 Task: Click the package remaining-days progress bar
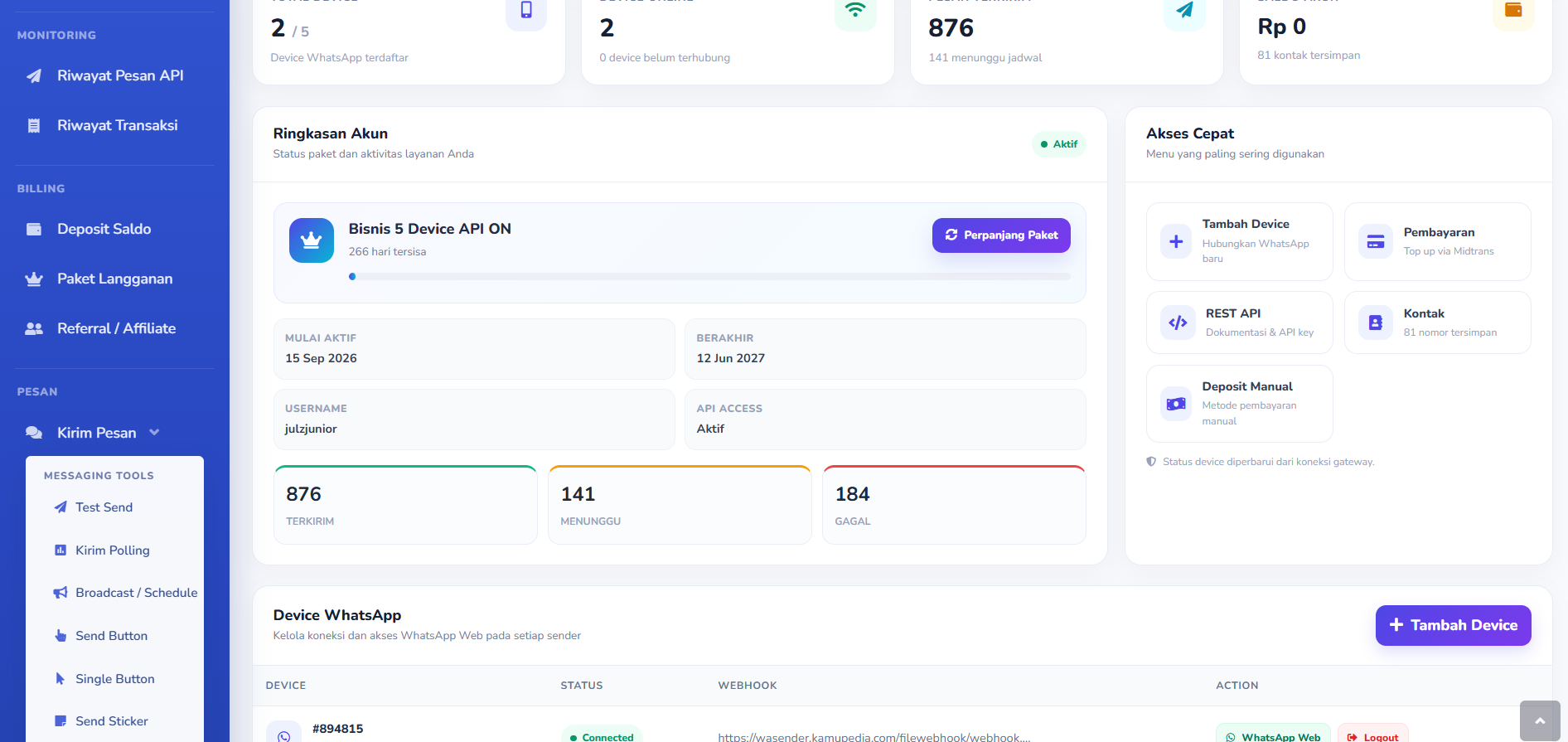[x=709, y=277]
